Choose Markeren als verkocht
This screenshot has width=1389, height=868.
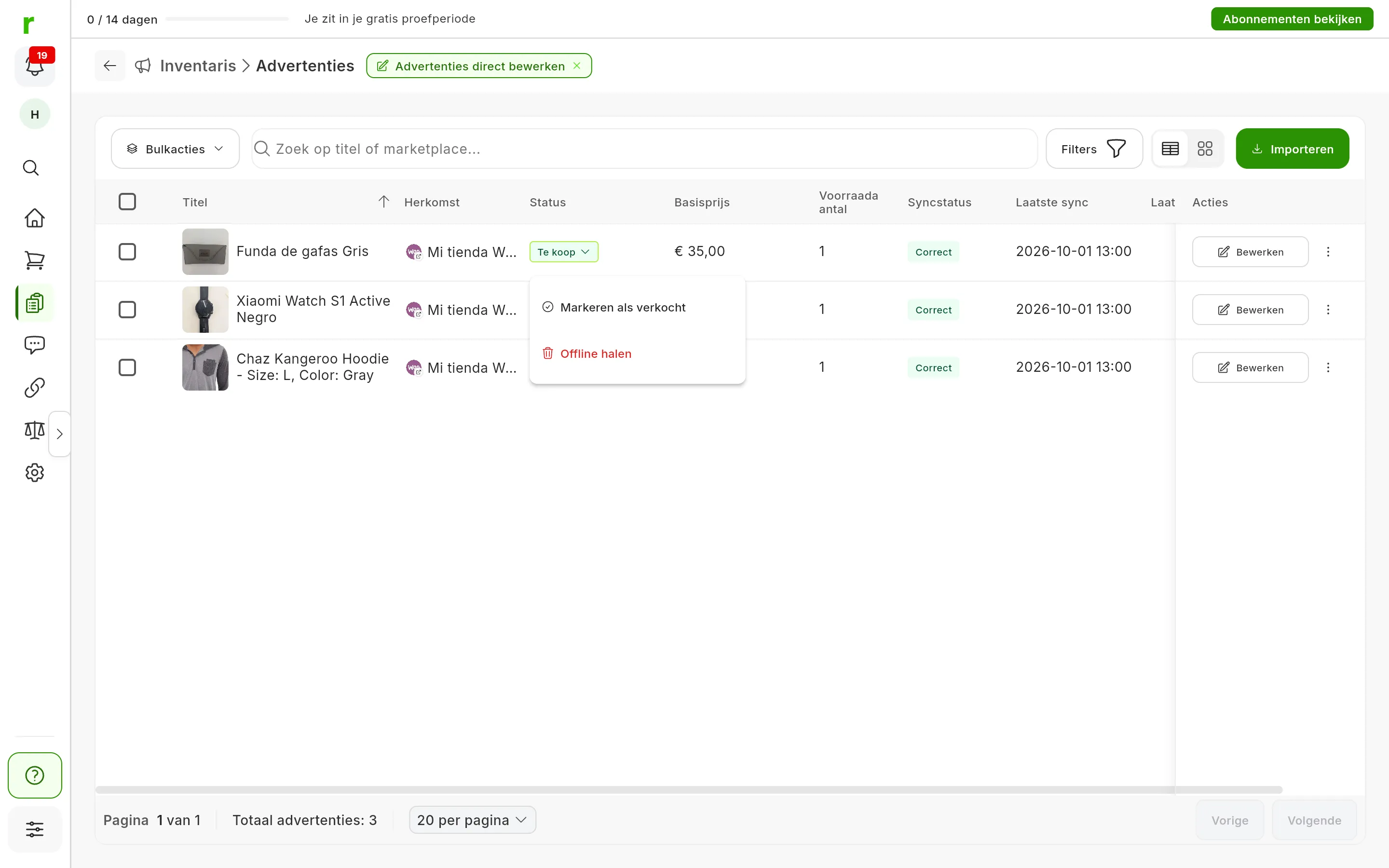(x=637, y=308)
